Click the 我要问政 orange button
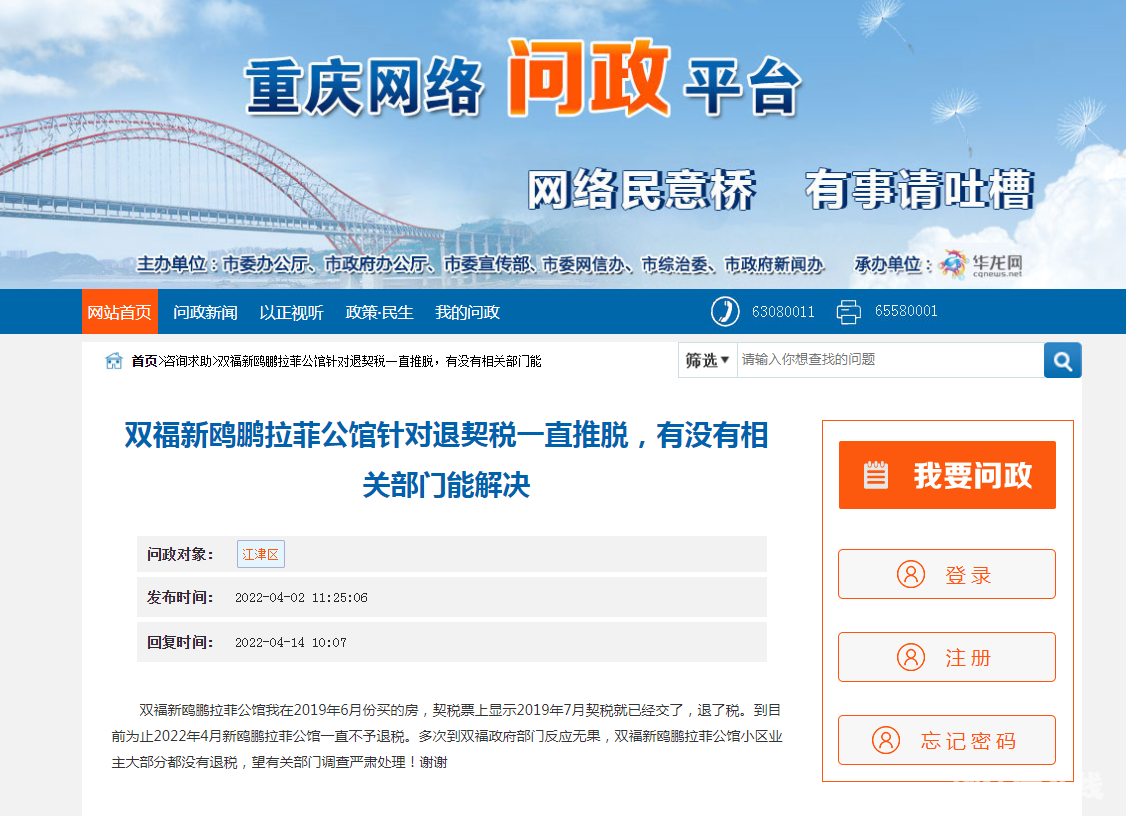Viewport: 1126px width, 816px height. [x=947, y=475]
